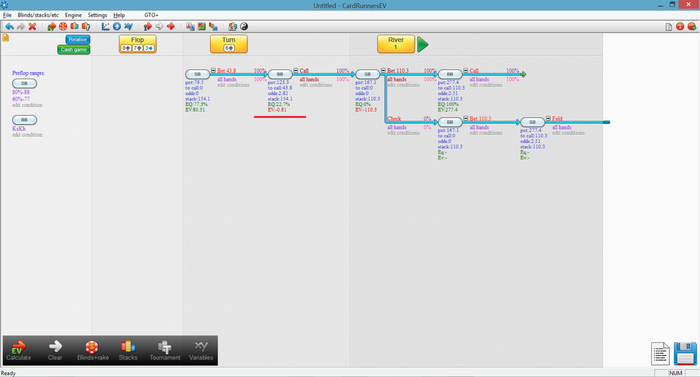Open Stacks from bottom panel
700x377 pixels.
coord(128,351)
